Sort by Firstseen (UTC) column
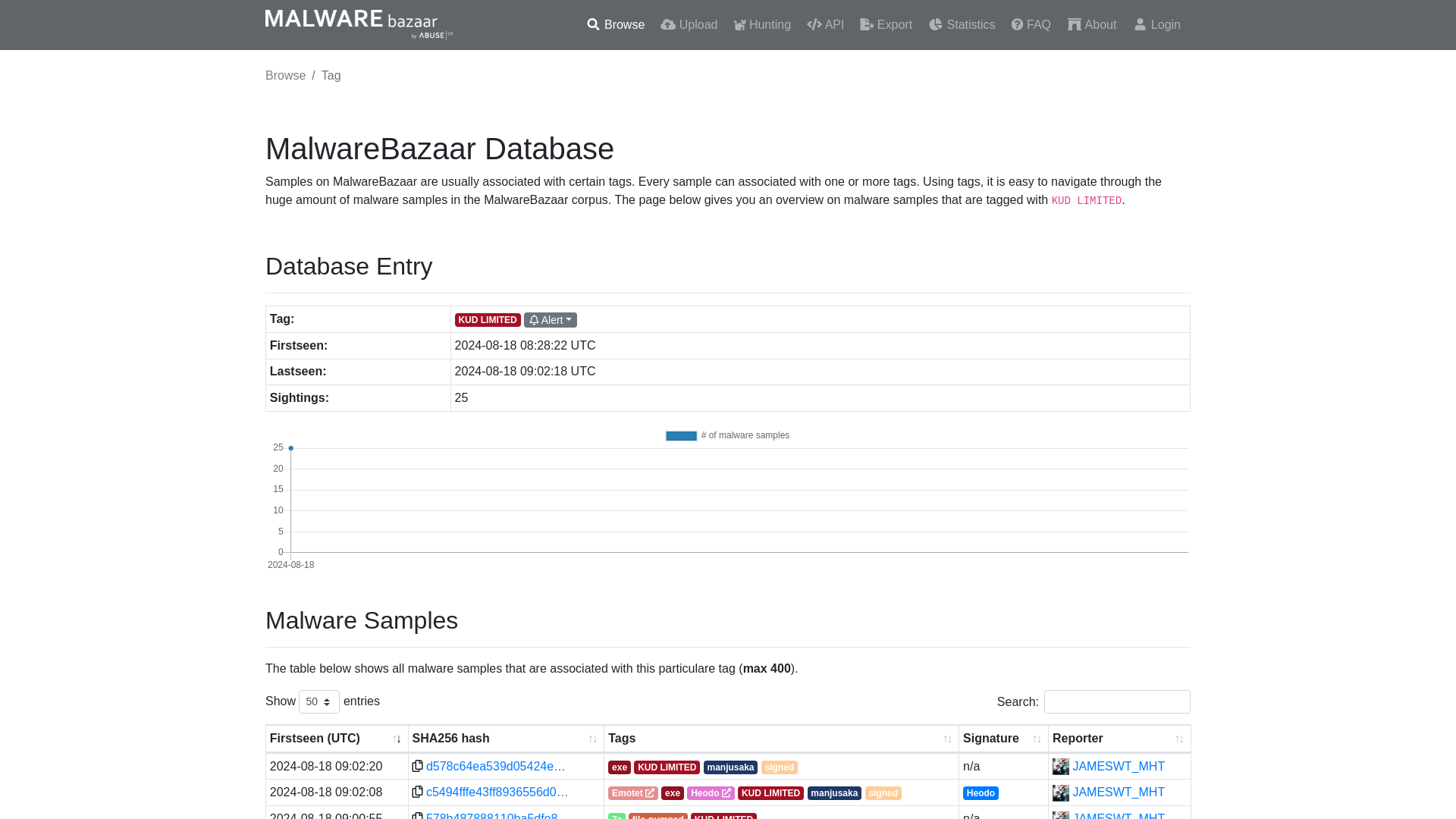The width and height of the screenshot is (1456, 819). coord(337,739)
